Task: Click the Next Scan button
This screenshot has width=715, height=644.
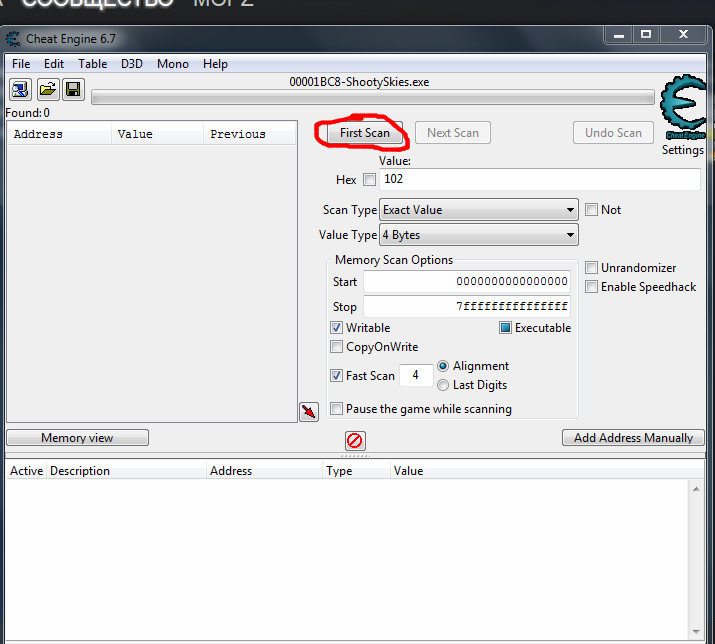Action: point(453,133)
